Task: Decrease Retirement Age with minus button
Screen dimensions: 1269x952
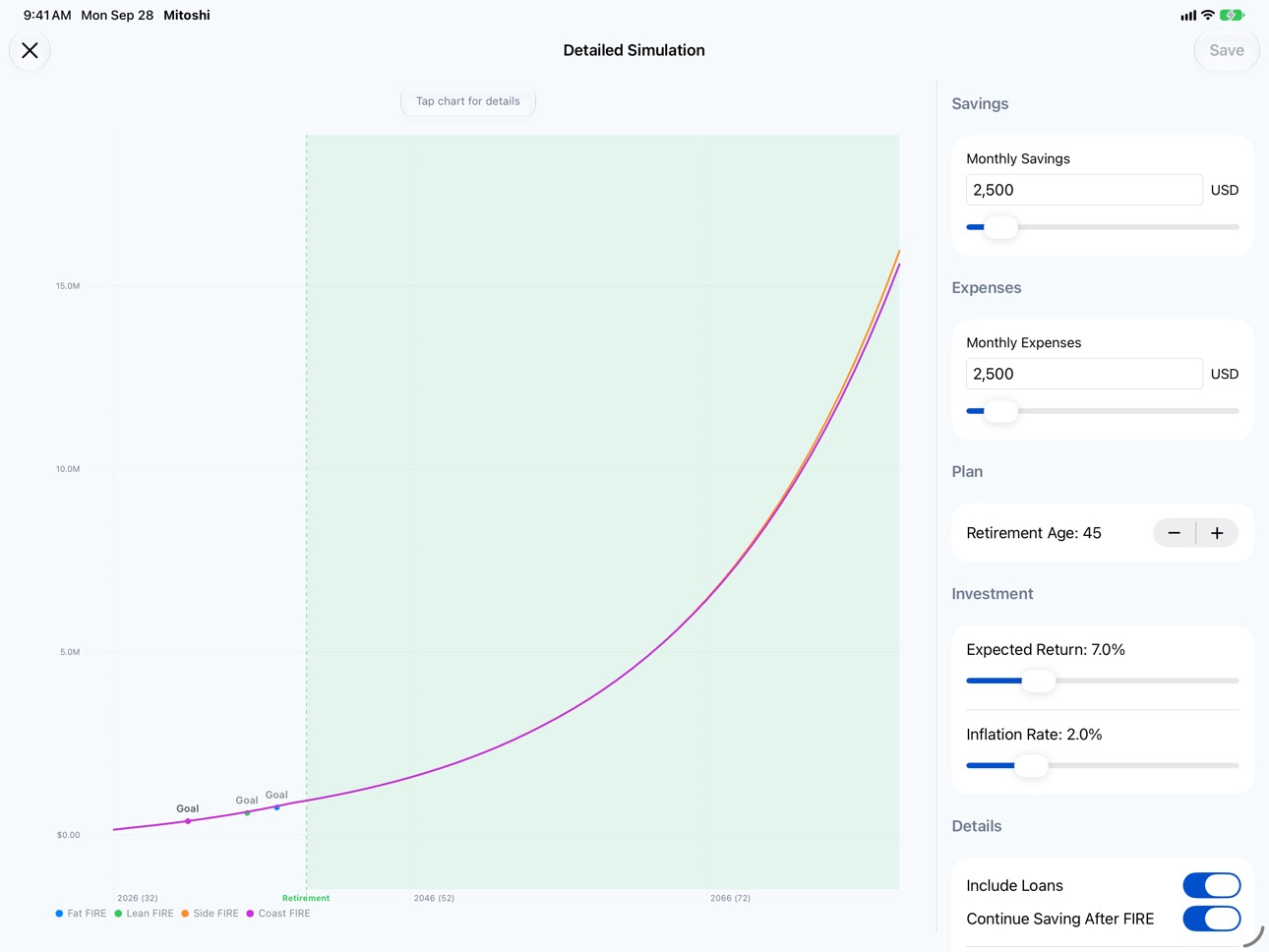Action: click(x=1175, y=533)
